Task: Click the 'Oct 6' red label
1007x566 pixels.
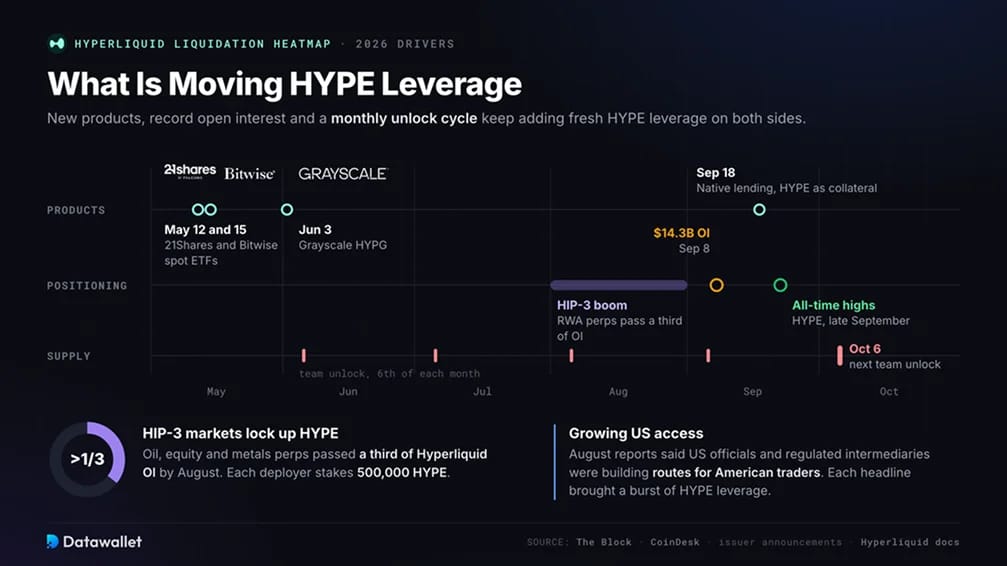Action: coord(865,349)
